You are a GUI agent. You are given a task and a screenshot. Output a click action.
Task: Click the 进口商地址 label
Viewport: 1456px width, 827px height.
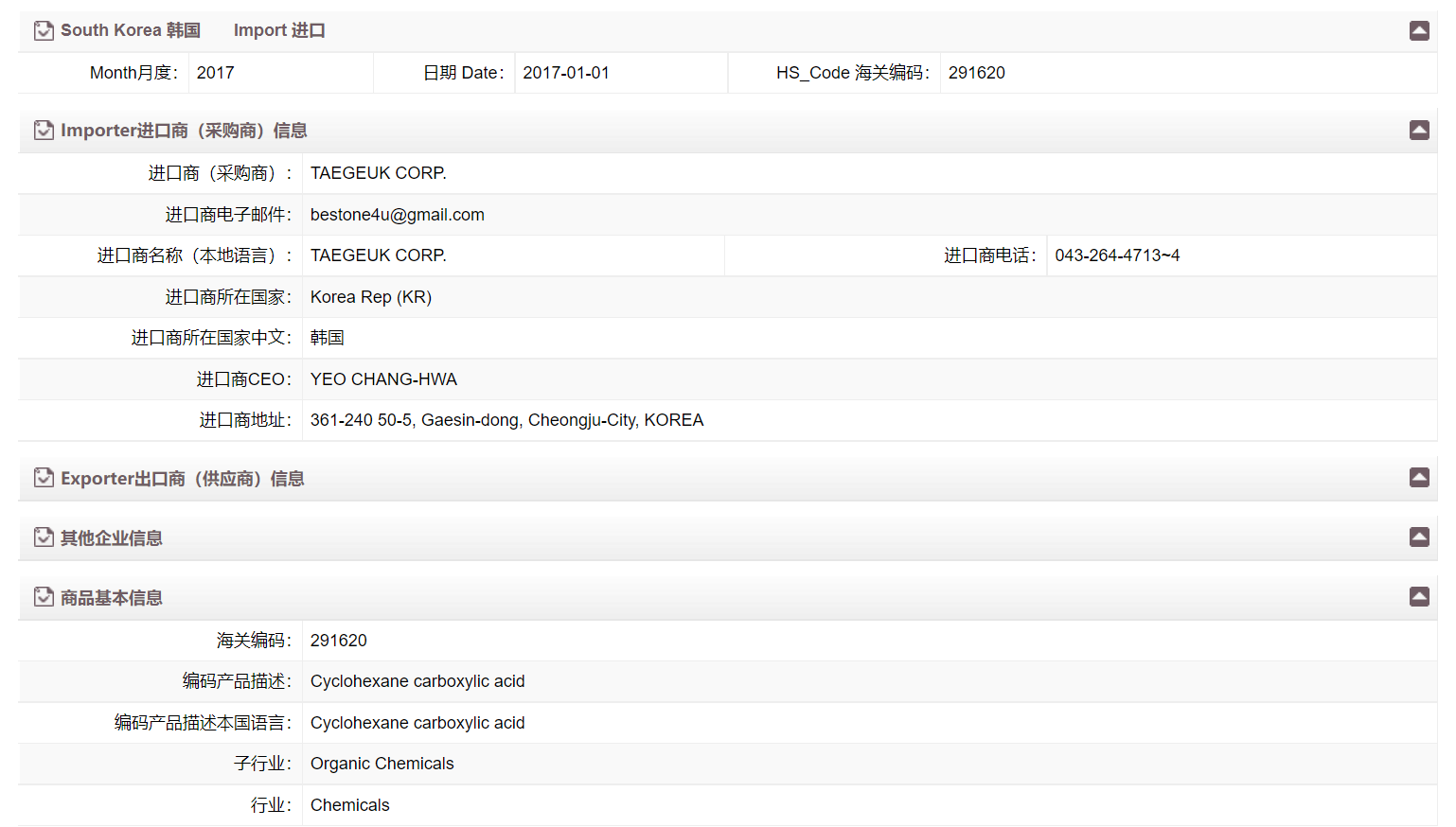pos(245,420)
